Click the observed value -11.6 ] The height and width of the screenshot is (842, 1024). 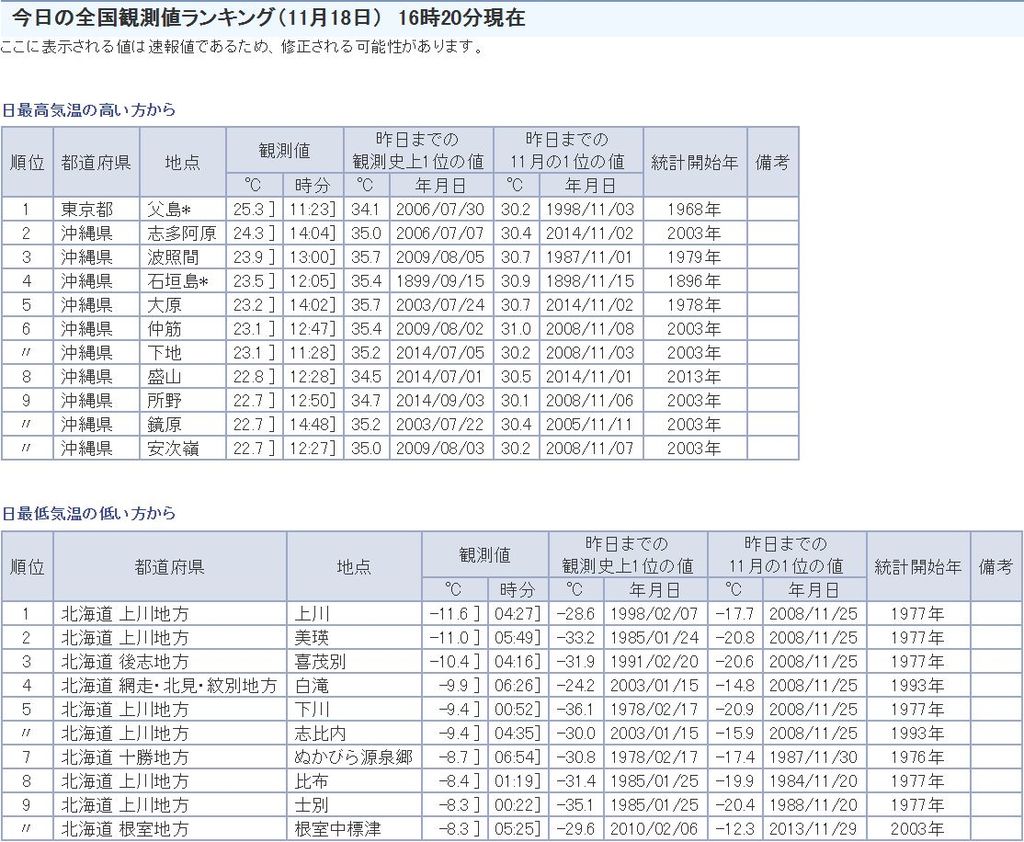pyautogui.click(x=455, y=614)
